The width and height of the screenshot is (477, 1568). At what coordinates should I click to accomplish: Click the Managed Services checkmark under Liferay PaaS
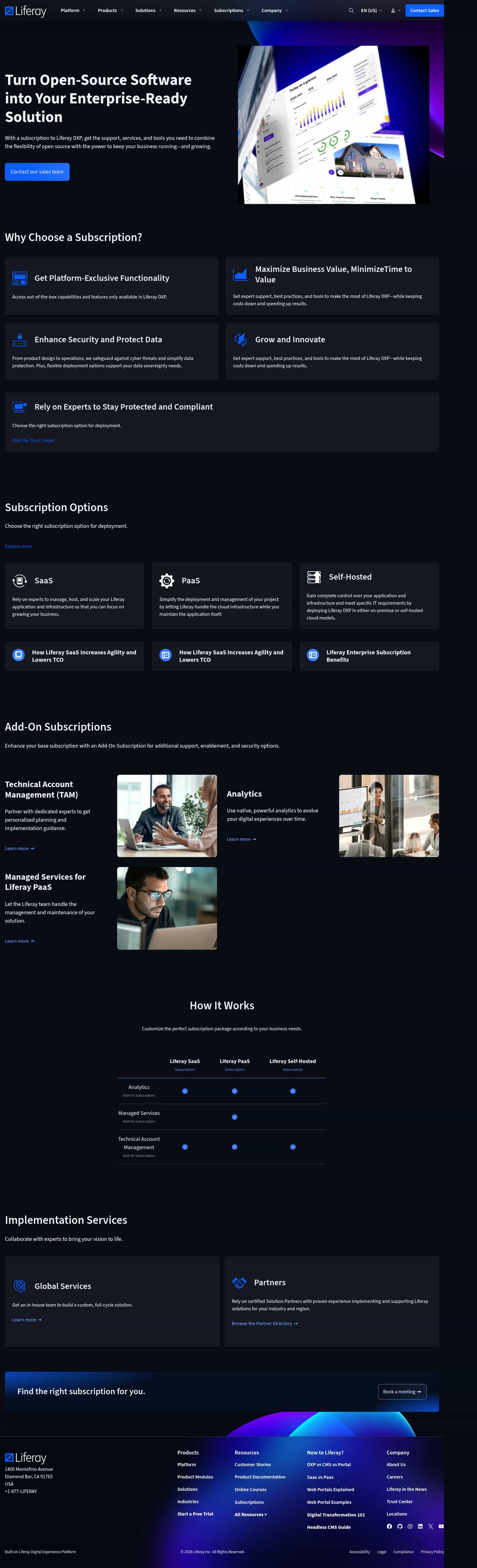coord(235,1117)
